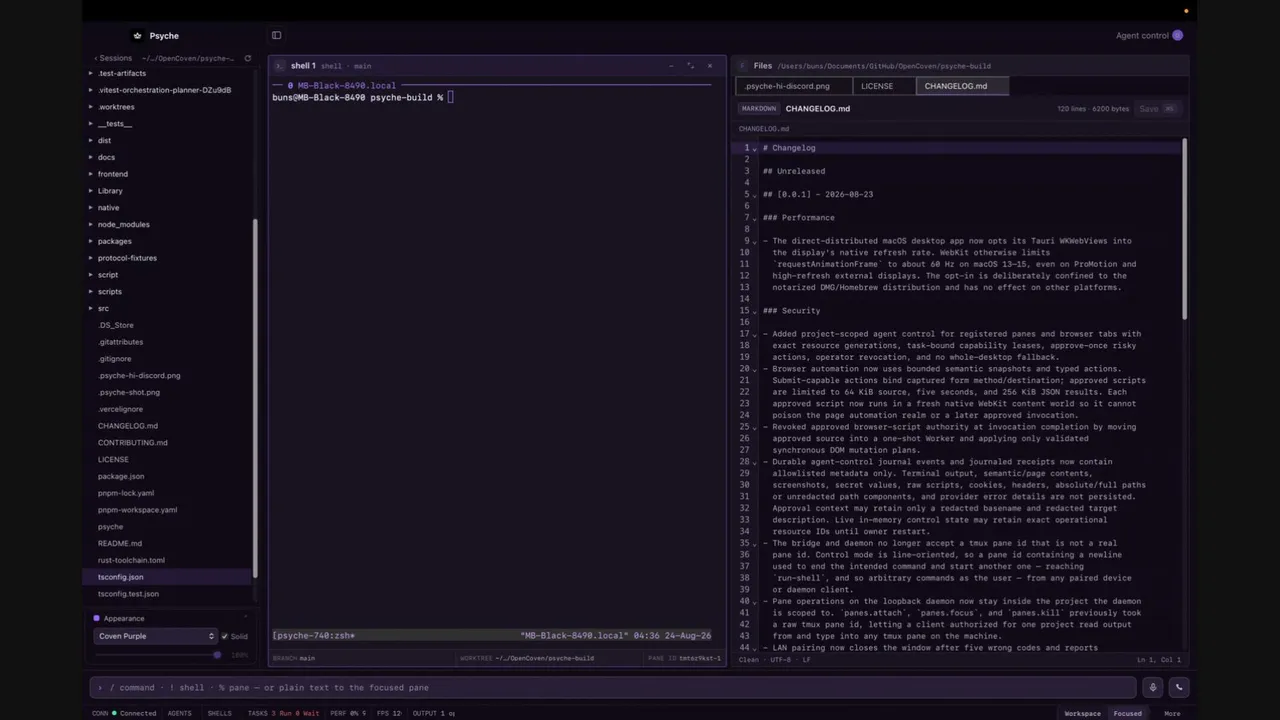Click the Agent control indicator icon

1177,36
